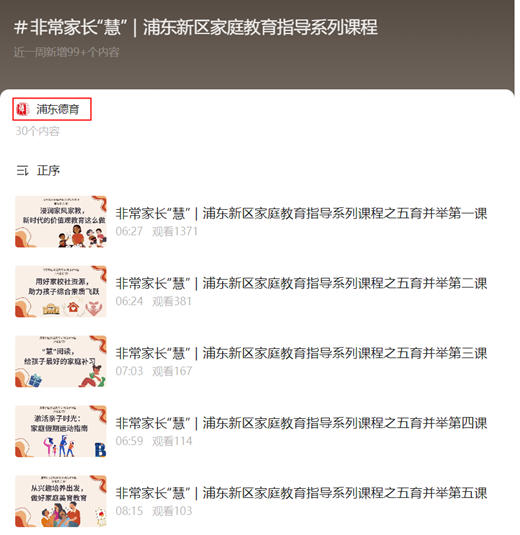
Task: Select the 五育并举第三课 course title
Action: (301, 353)
